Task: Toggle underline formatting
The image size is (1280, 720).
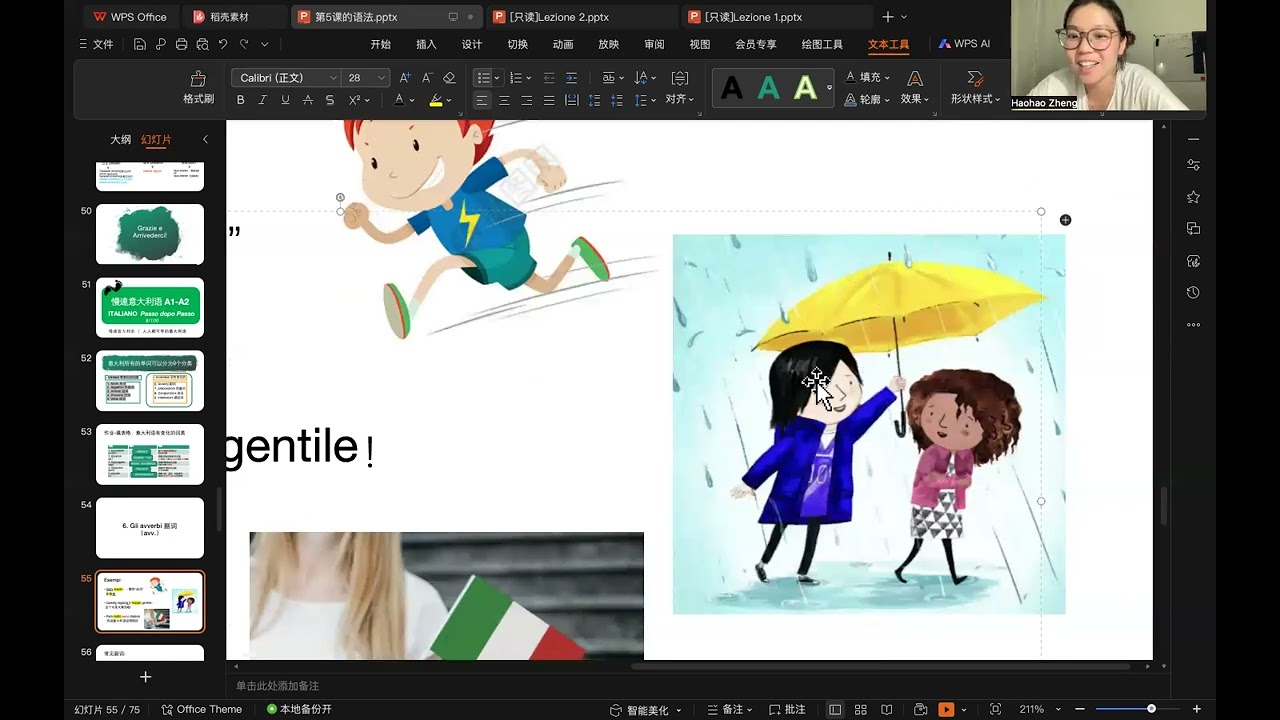Action: click(x=285, y=100)
